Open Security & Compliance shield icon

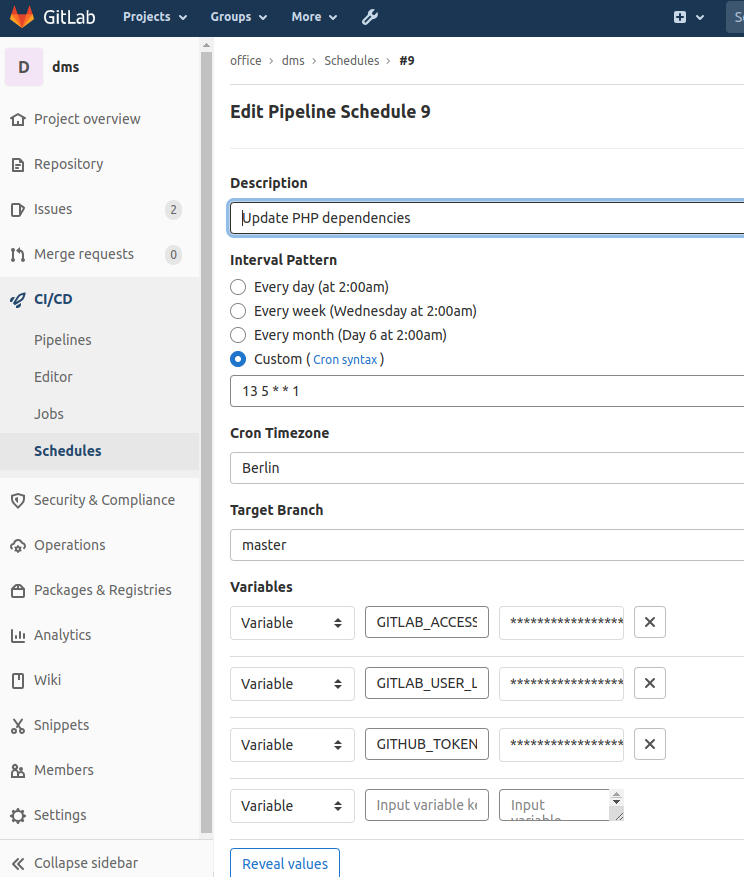[17, 500]
